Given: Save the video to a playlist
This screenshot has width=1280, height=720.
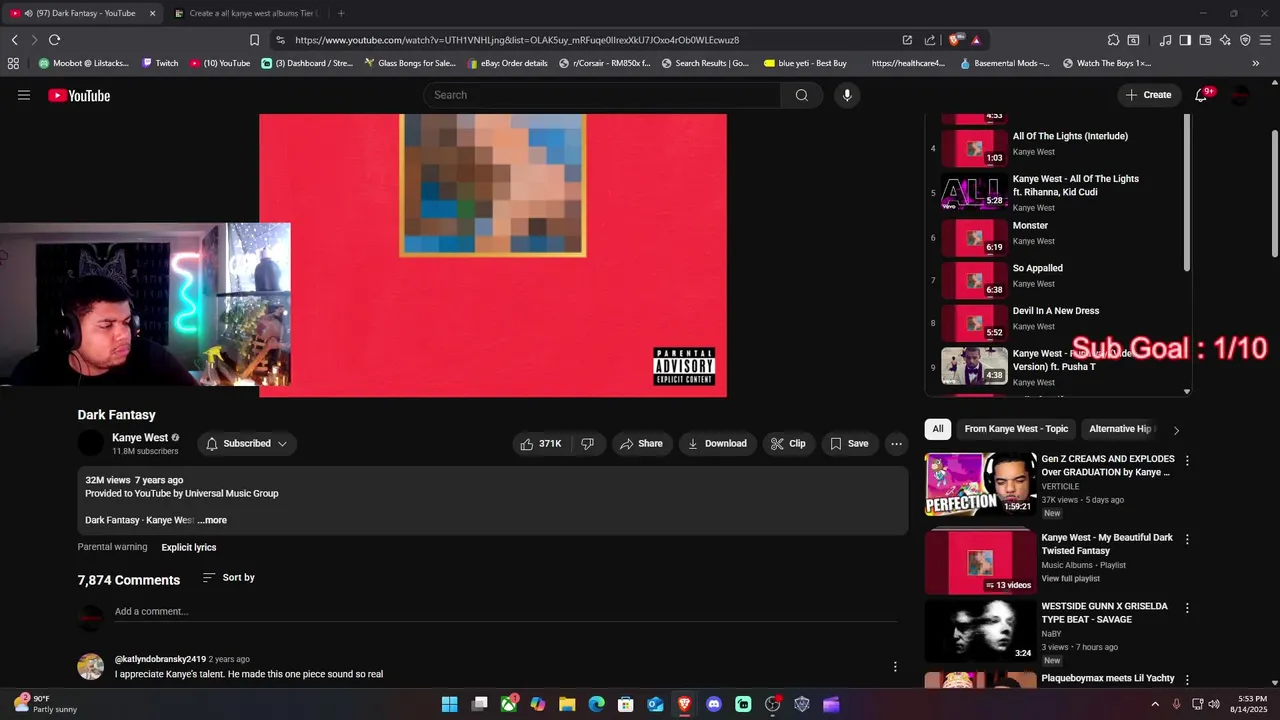Looking at the screenshot, I should (849, 444).
